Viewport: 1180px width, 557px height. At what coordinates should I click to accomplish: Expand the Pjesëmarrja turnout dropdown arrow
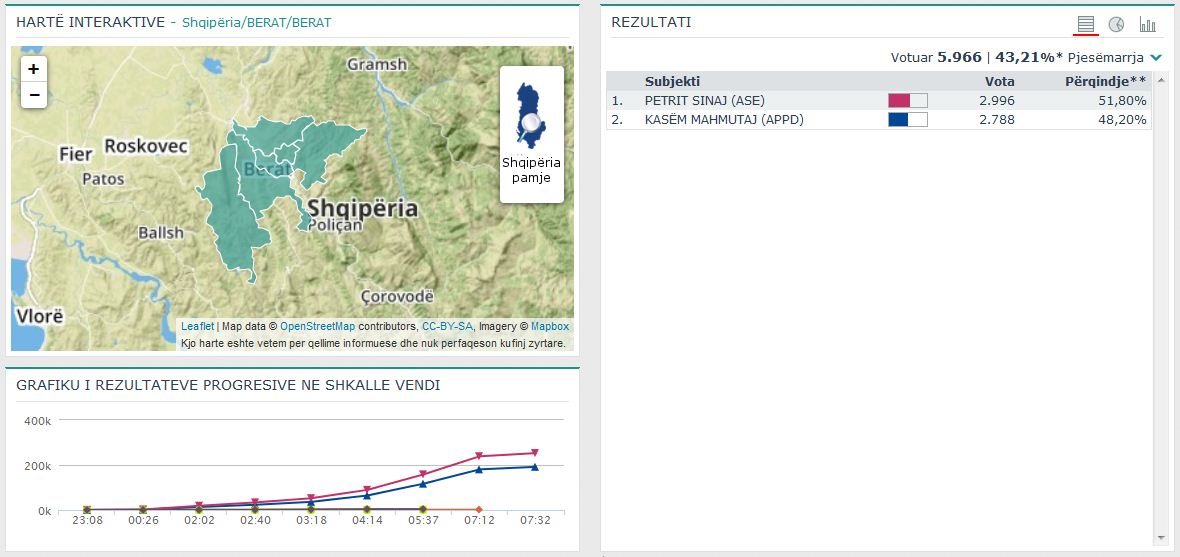tap(1156, 58)
